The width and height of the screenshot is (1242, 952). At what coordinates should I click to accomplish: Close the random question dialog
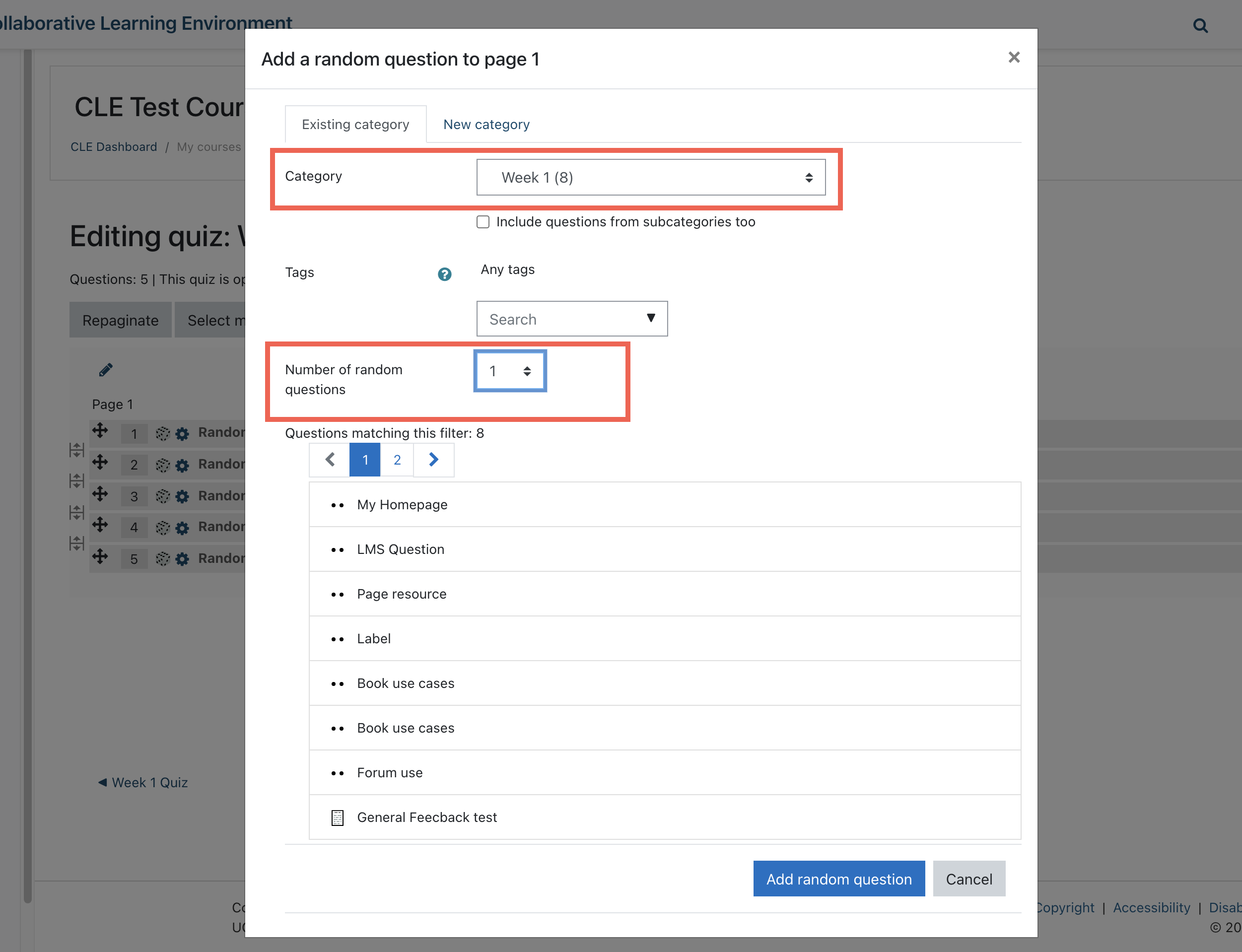point(1014,57)
